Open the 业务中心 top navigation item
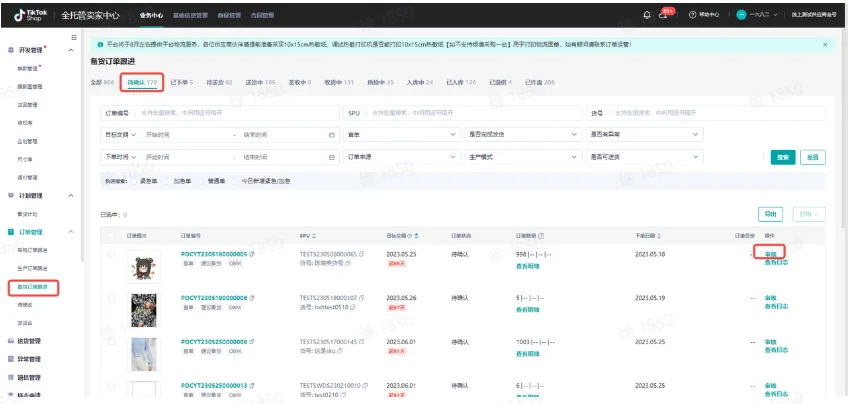Image resolution: width=848 pixels, height=404 pixels. click(151, 15)
